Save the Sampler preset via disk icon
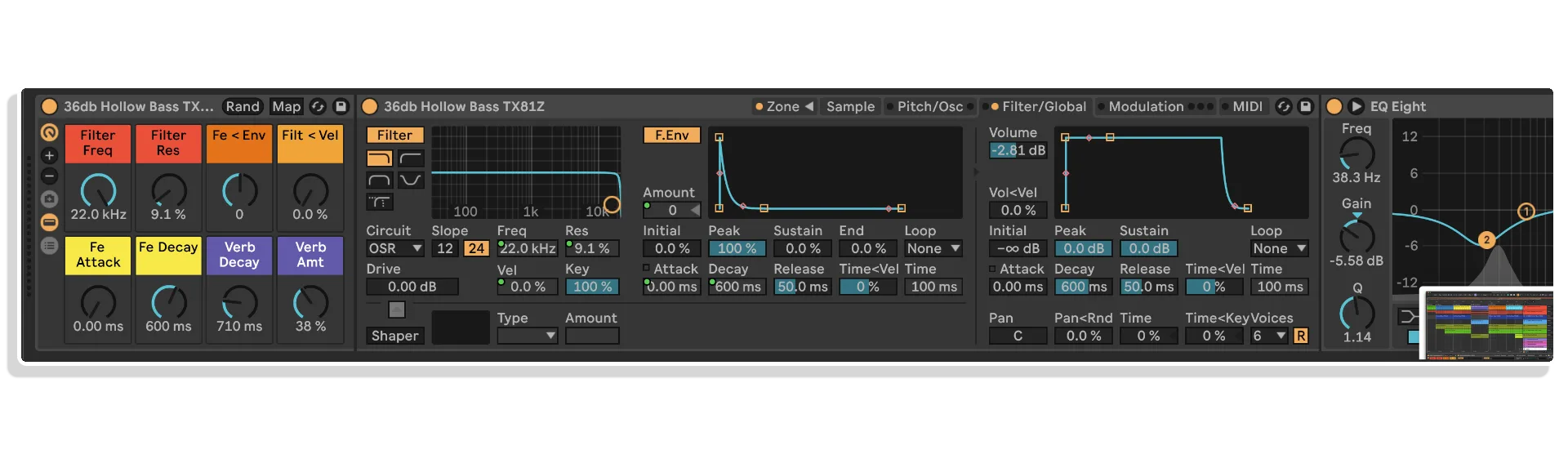 click(x=1306, y=106)
